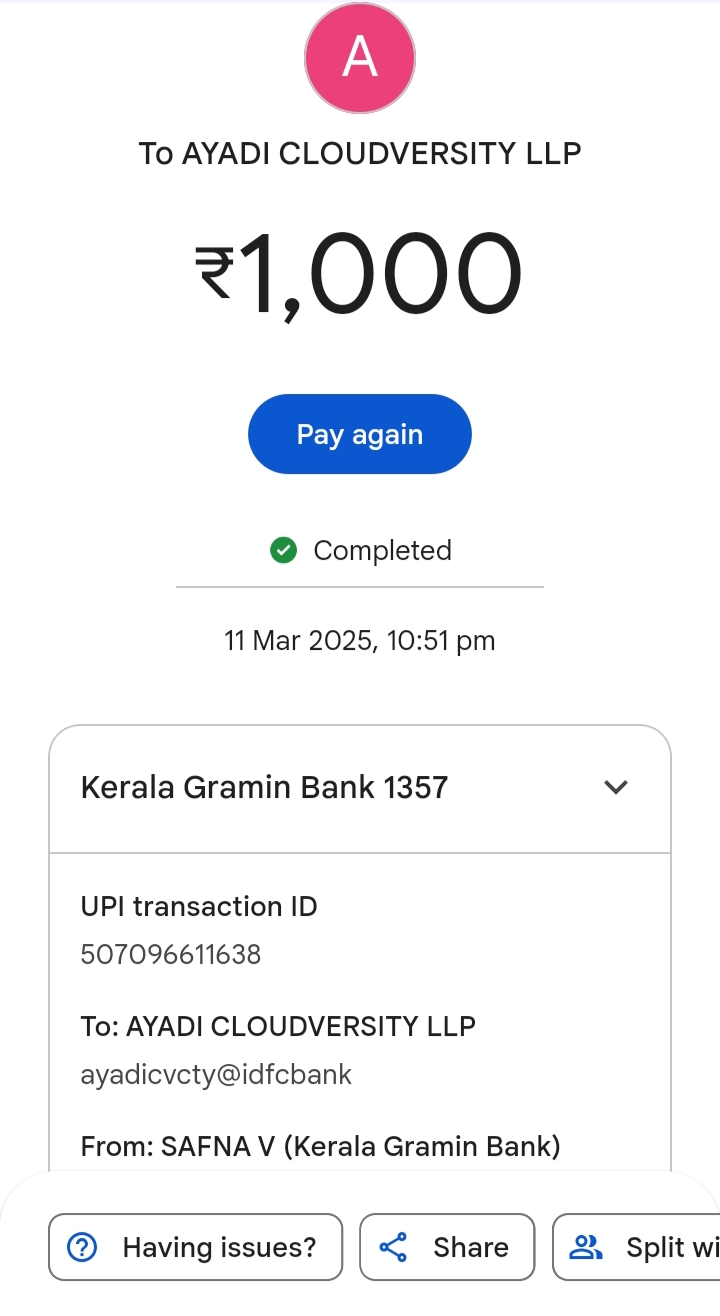Click the Completed status text
Viewport: 720px width, 1316px height.
382,550
